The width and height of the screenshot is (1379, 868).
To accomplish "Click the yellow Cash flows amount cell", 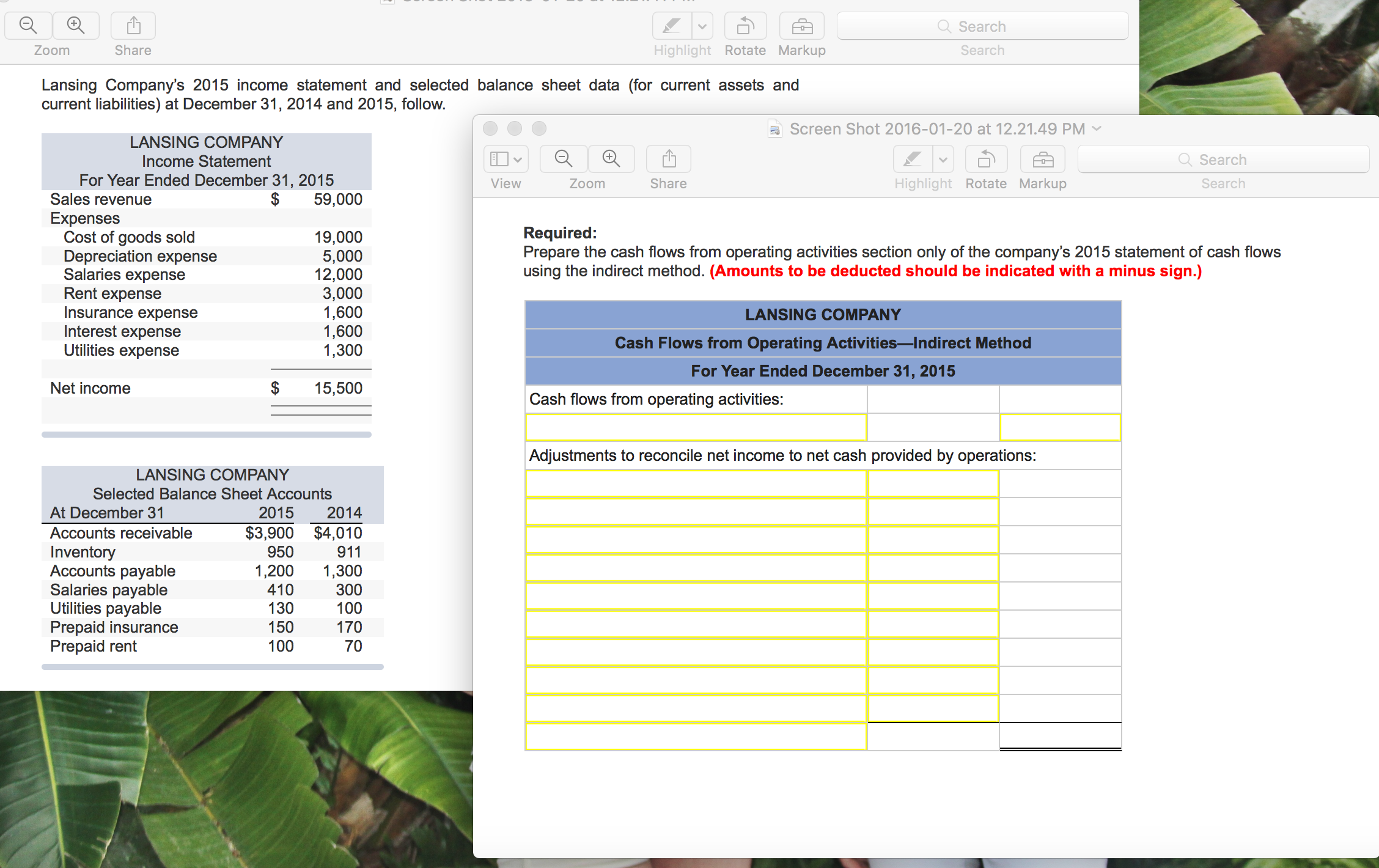I will tap(1061, 427).
